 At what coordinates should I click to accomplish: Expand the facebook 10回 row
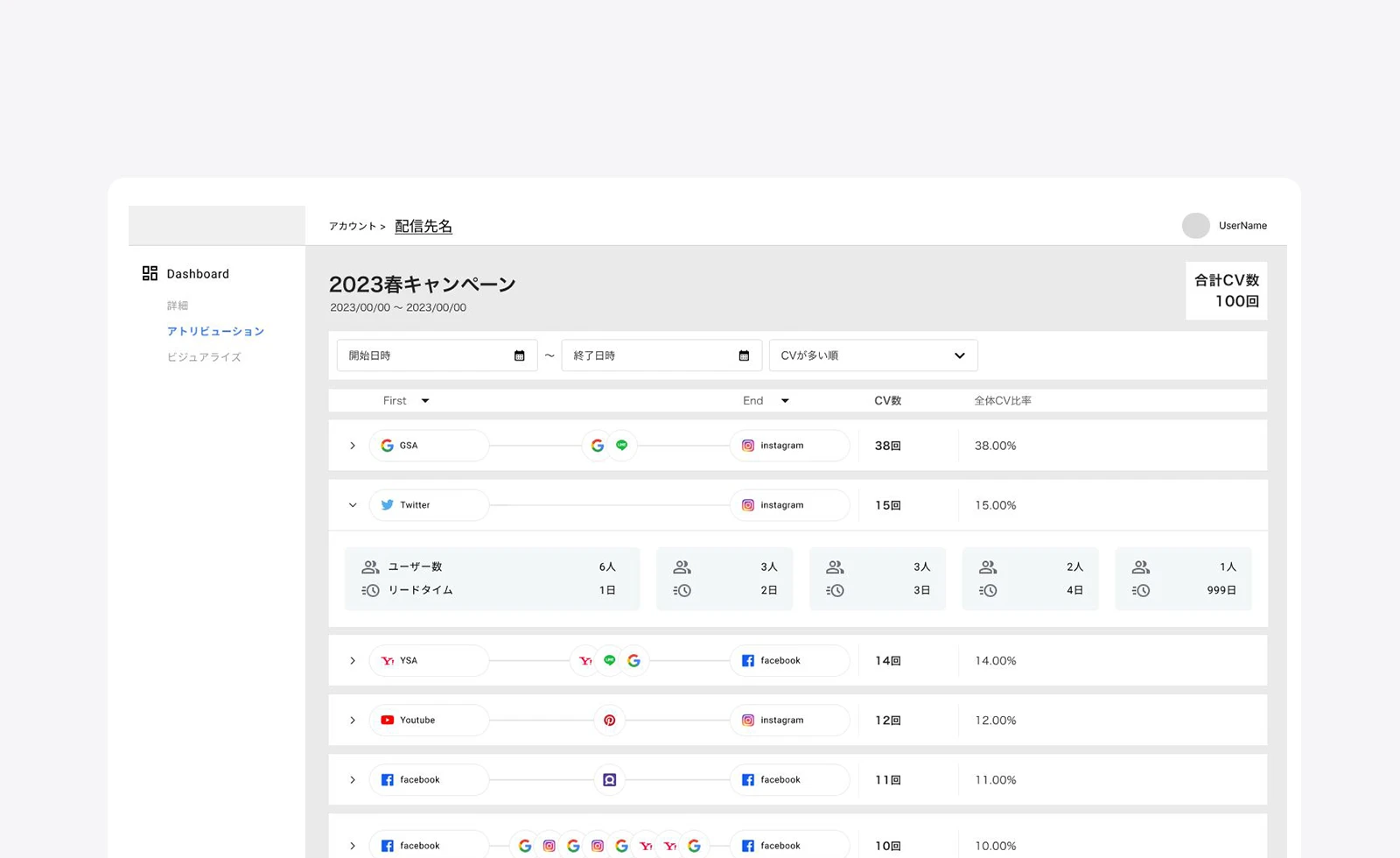pyautogui.click(x=353, y=846)
